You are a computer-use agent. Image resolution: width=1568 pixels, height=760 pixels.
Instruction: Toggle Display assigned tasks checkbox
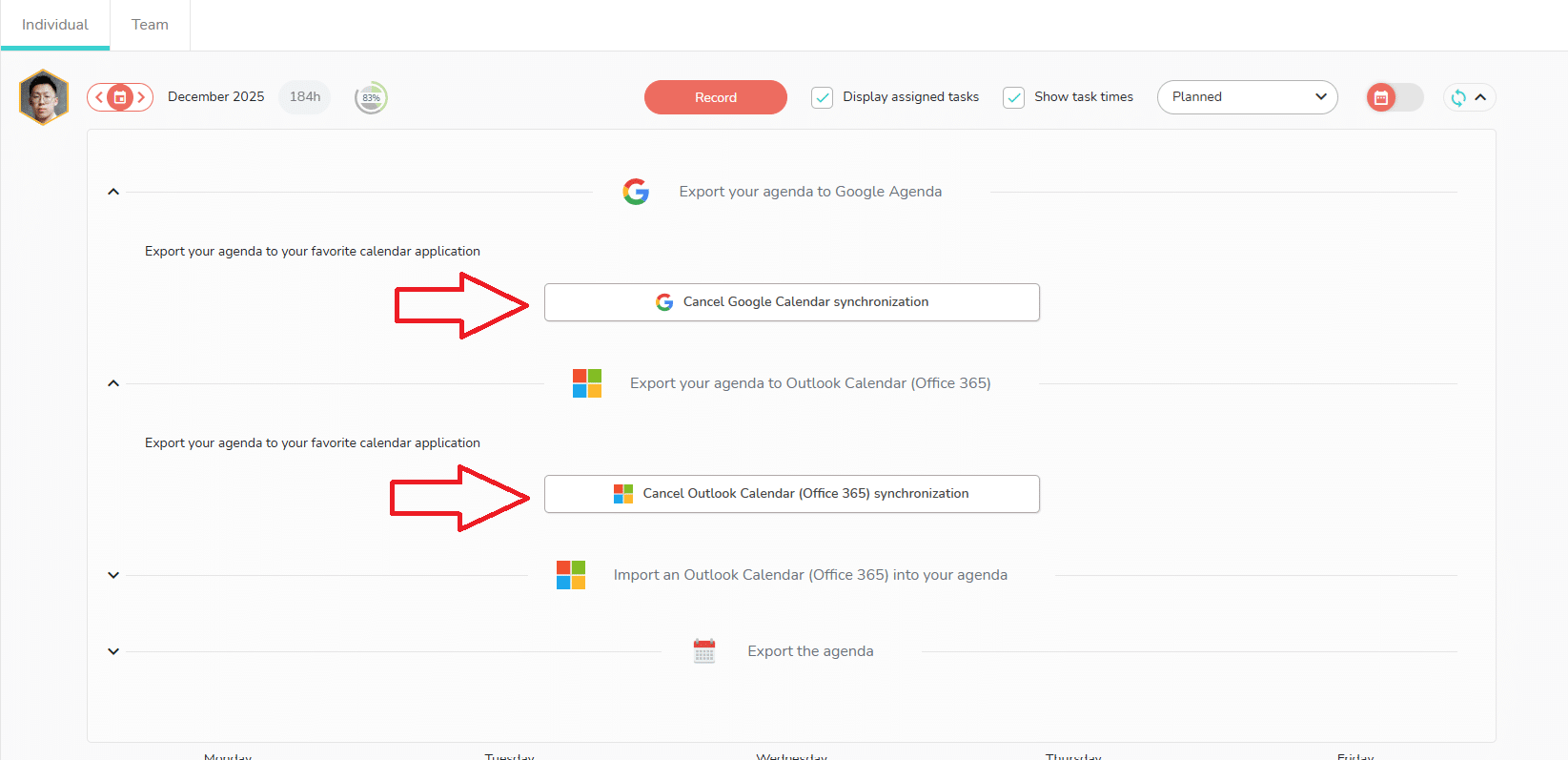822,97
